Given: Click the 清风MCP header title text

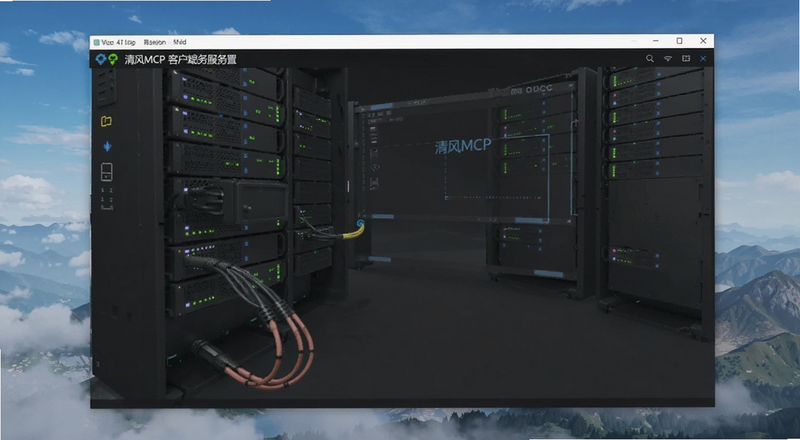Looking at the screenshot, I should (x=181, y=59).
